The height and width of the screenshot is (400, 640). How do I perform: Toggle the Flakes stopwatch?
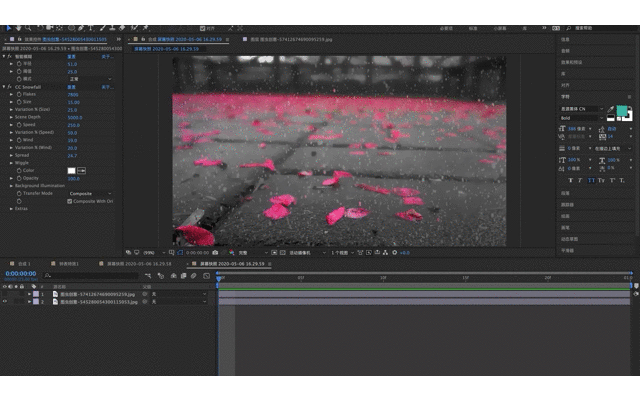point(19,94)
